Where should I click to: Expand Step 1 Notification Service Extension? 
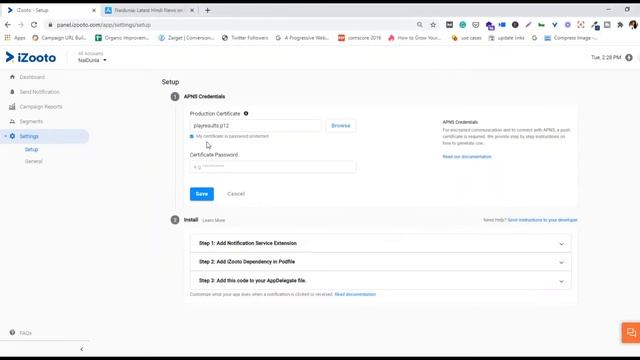[x=381, y=243]
